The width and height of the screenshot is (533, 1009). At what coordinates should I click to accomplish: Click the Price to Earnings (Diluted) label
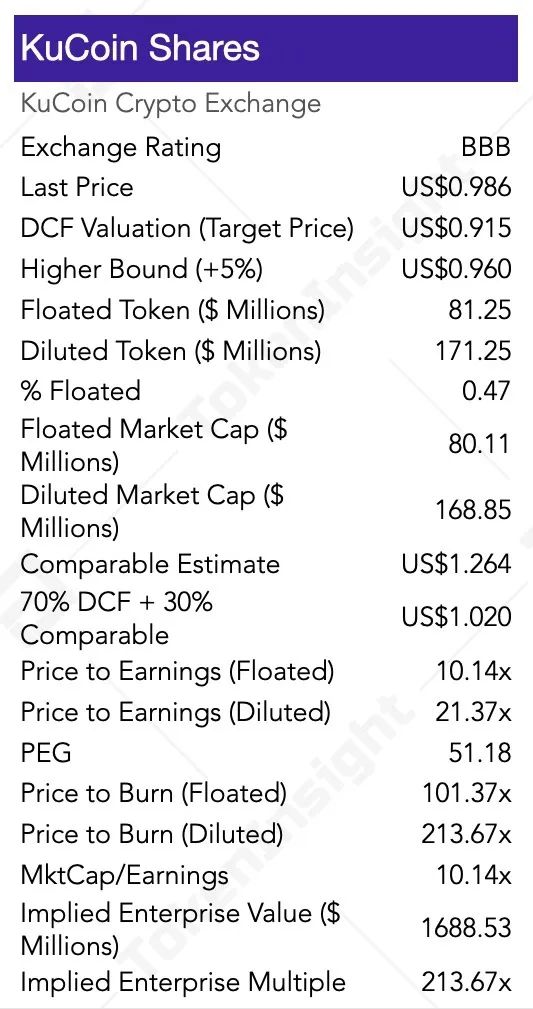coord(176,712)
